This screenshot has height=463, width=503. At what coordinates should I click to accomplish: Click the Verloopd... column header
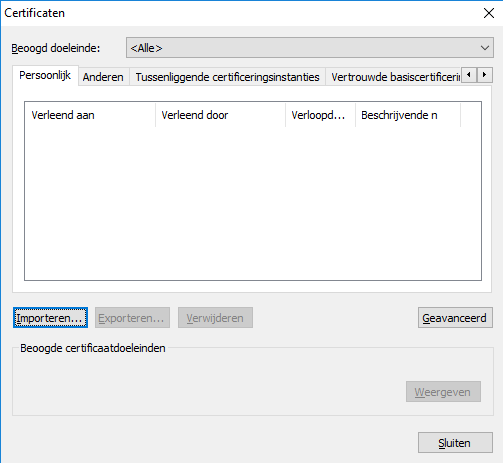pos(320,115)
